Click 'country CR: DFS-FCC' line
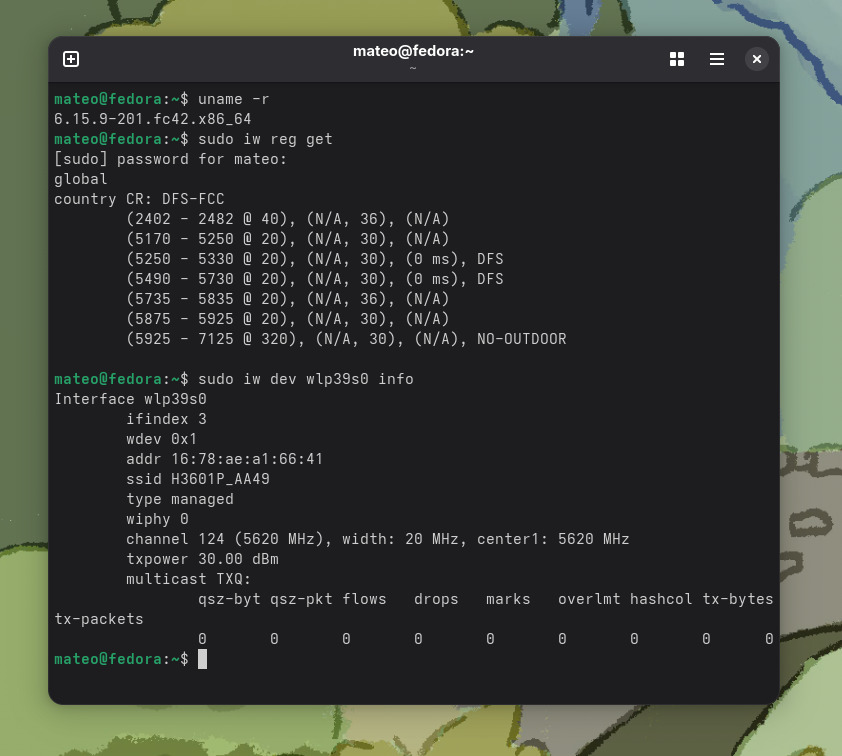Image resolution: width=842 pixels, height=756 pixels. [139, 199]
